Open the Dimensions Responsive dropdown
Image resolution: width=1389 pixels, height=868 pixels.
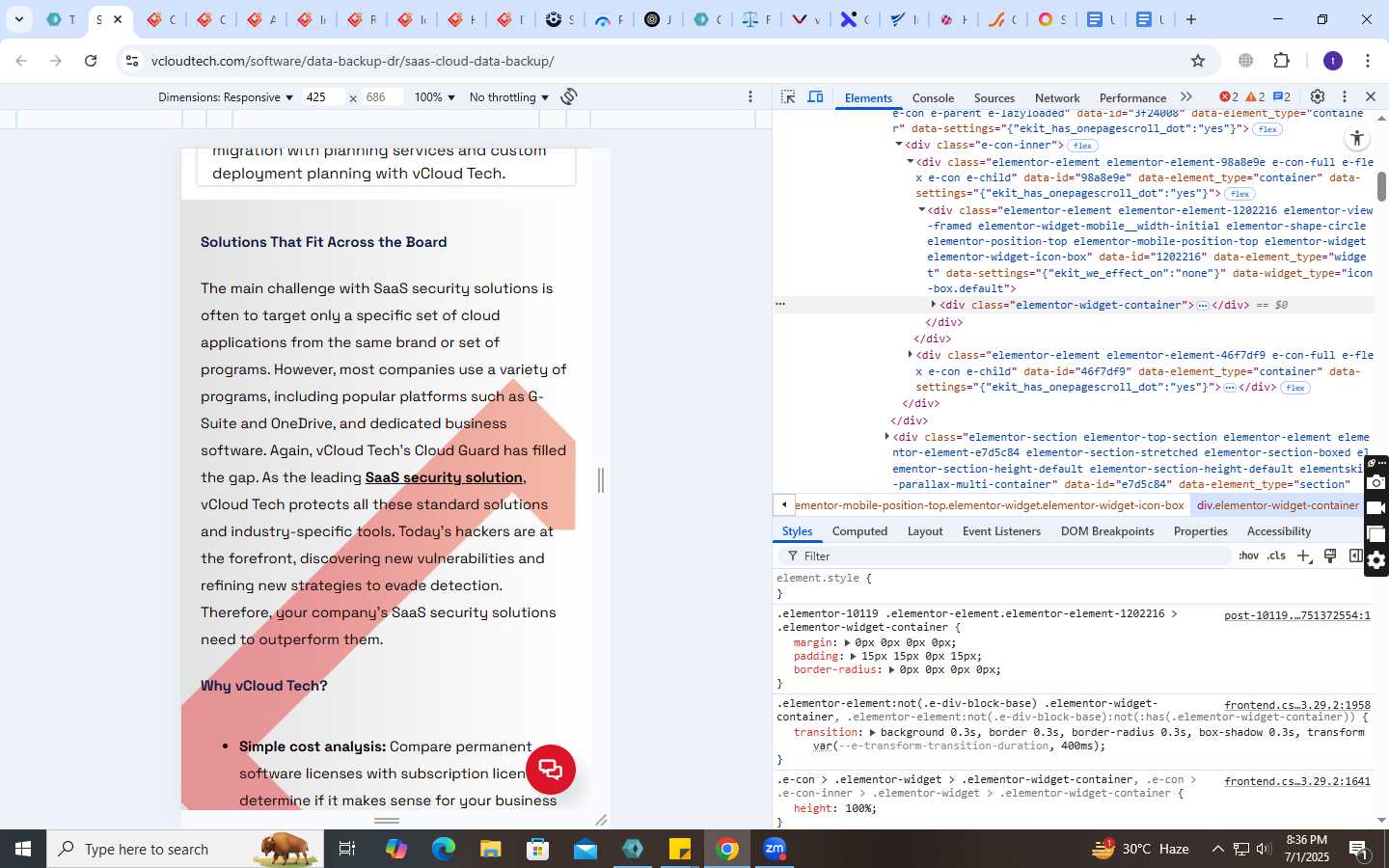coord(226,97)
